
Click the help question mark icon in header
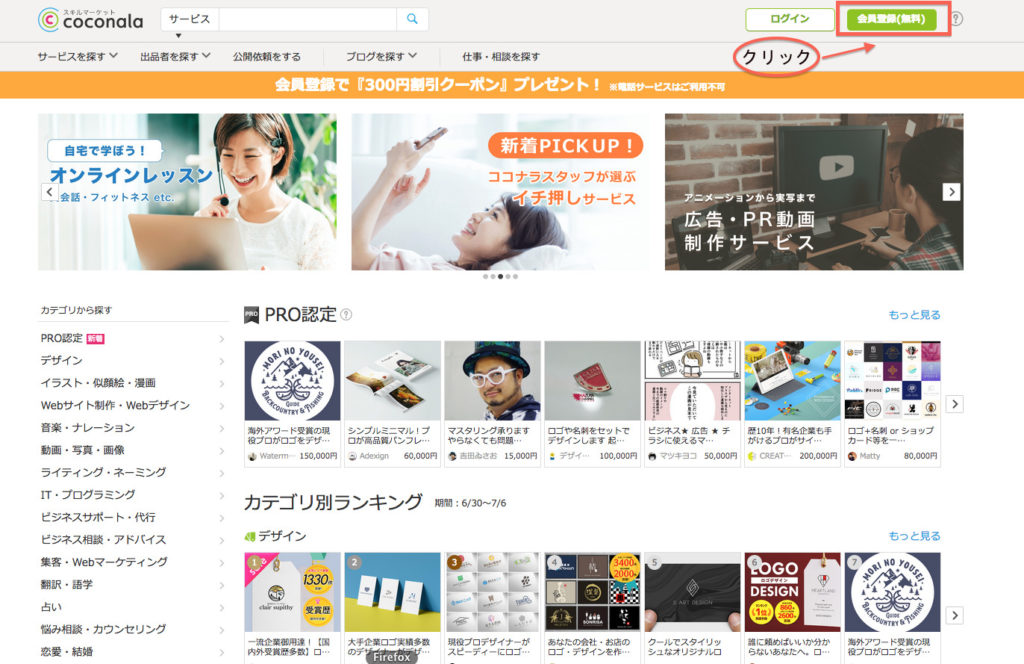(957, 19)
